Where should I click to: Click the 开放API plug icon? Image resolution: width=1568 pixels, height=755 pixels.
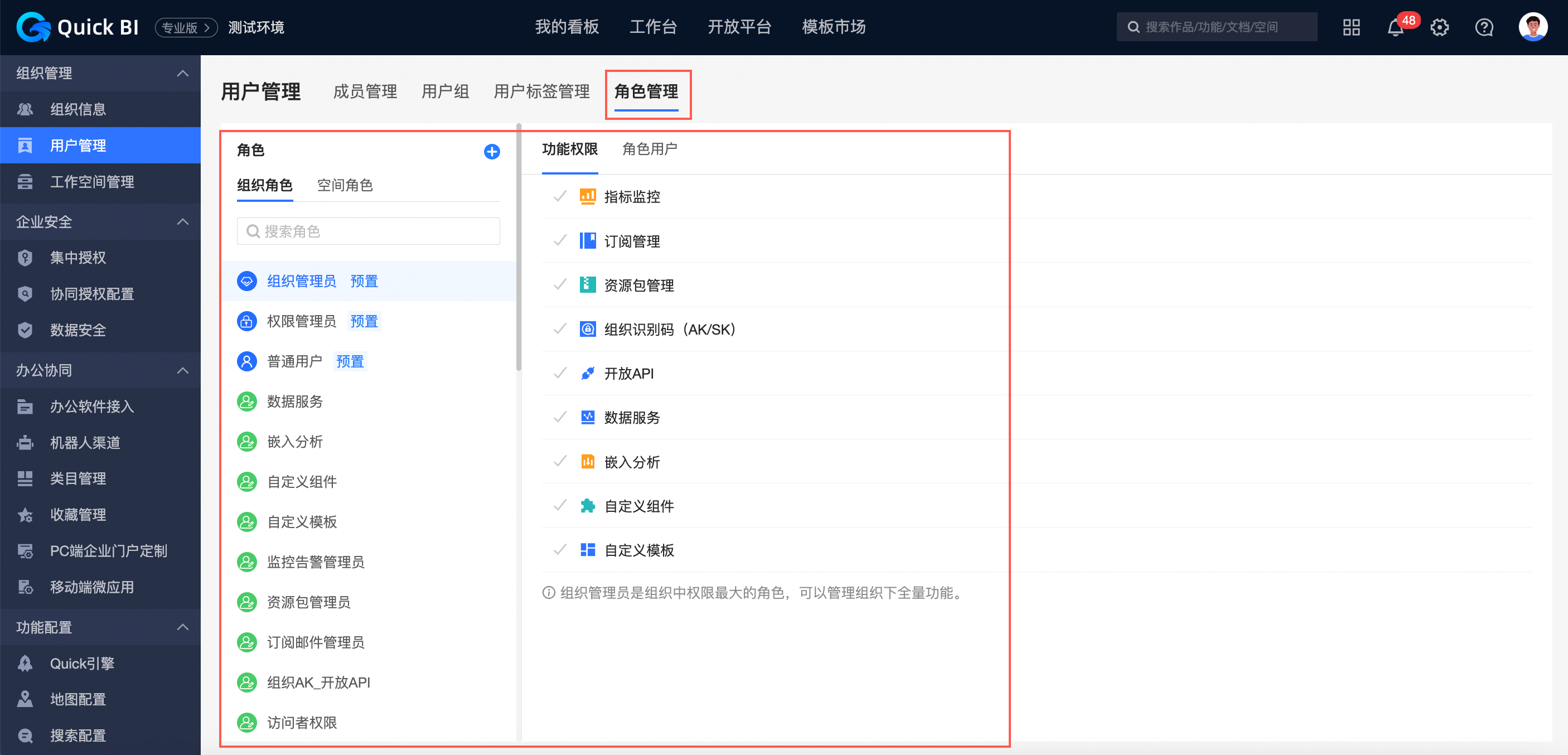pyautogui.click(x=587, y=373)
